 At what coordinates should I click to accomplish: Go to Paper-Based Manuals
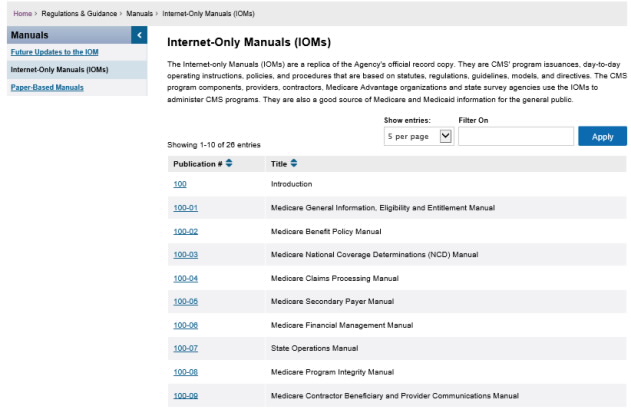click(47, 88)
